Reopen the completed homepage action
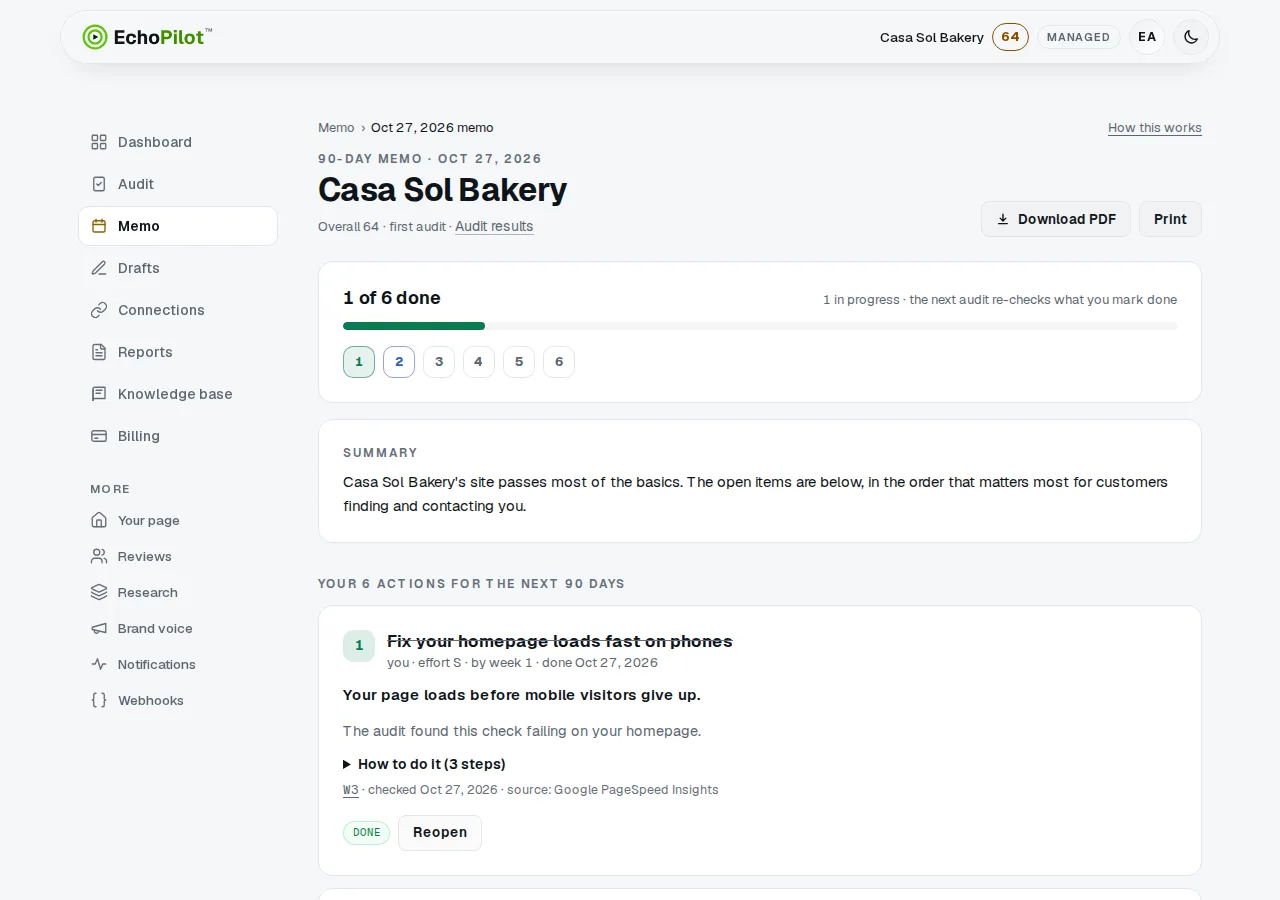Viewport: 1280px width, 900px height. coord(440,832)
